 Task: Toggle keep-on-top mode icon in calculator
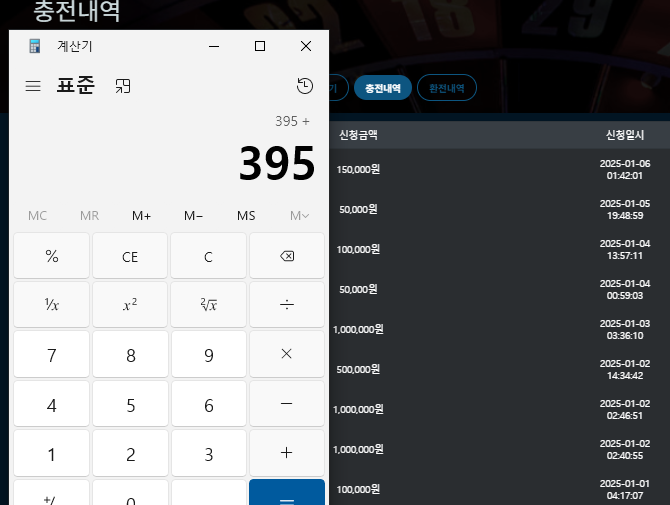(x=123, y=86)
